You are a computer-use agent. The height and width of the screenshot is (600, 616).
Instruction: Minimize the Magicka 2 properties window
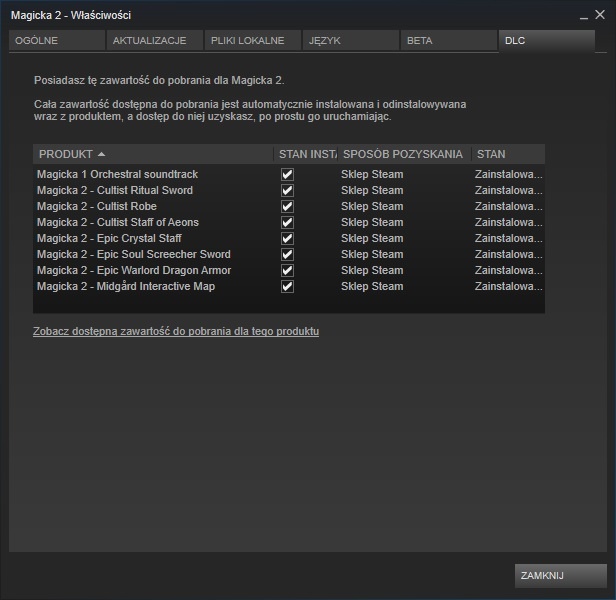584,16
